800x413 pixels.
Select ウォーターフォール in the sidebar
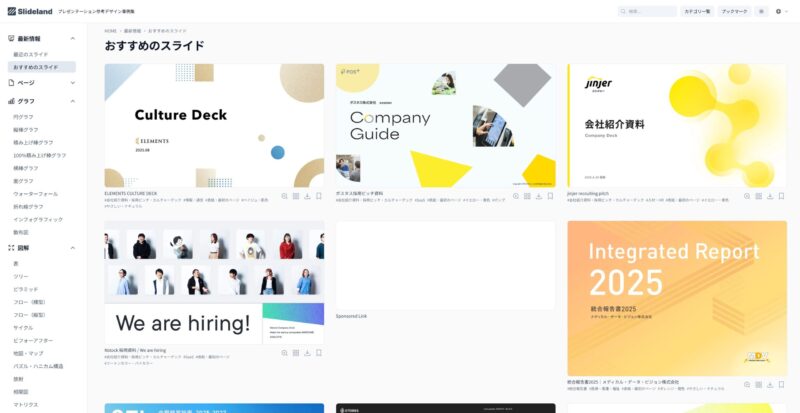[36, 194]
